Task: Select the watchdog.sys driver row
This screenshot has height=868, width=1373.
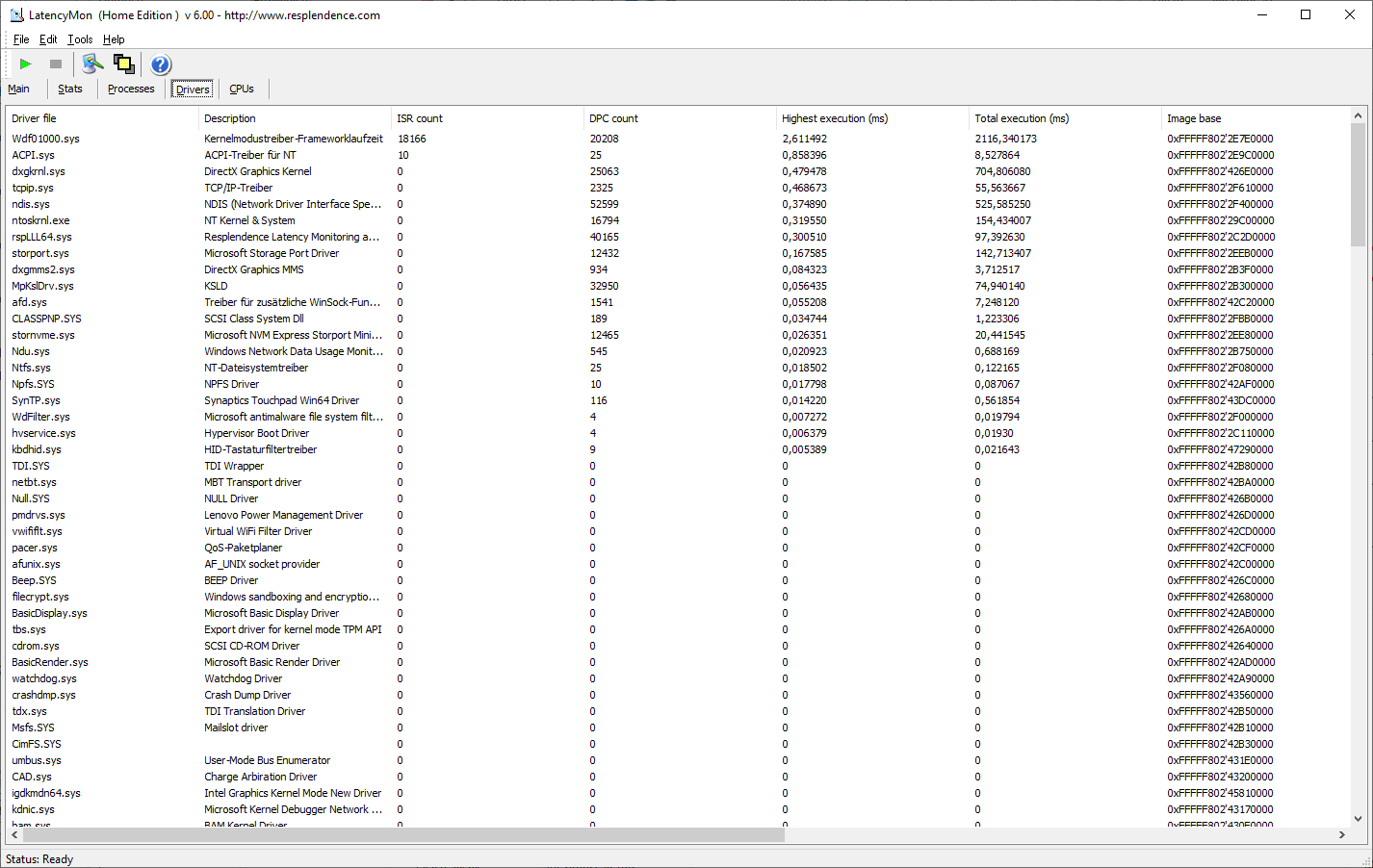Action: (678, 678)
